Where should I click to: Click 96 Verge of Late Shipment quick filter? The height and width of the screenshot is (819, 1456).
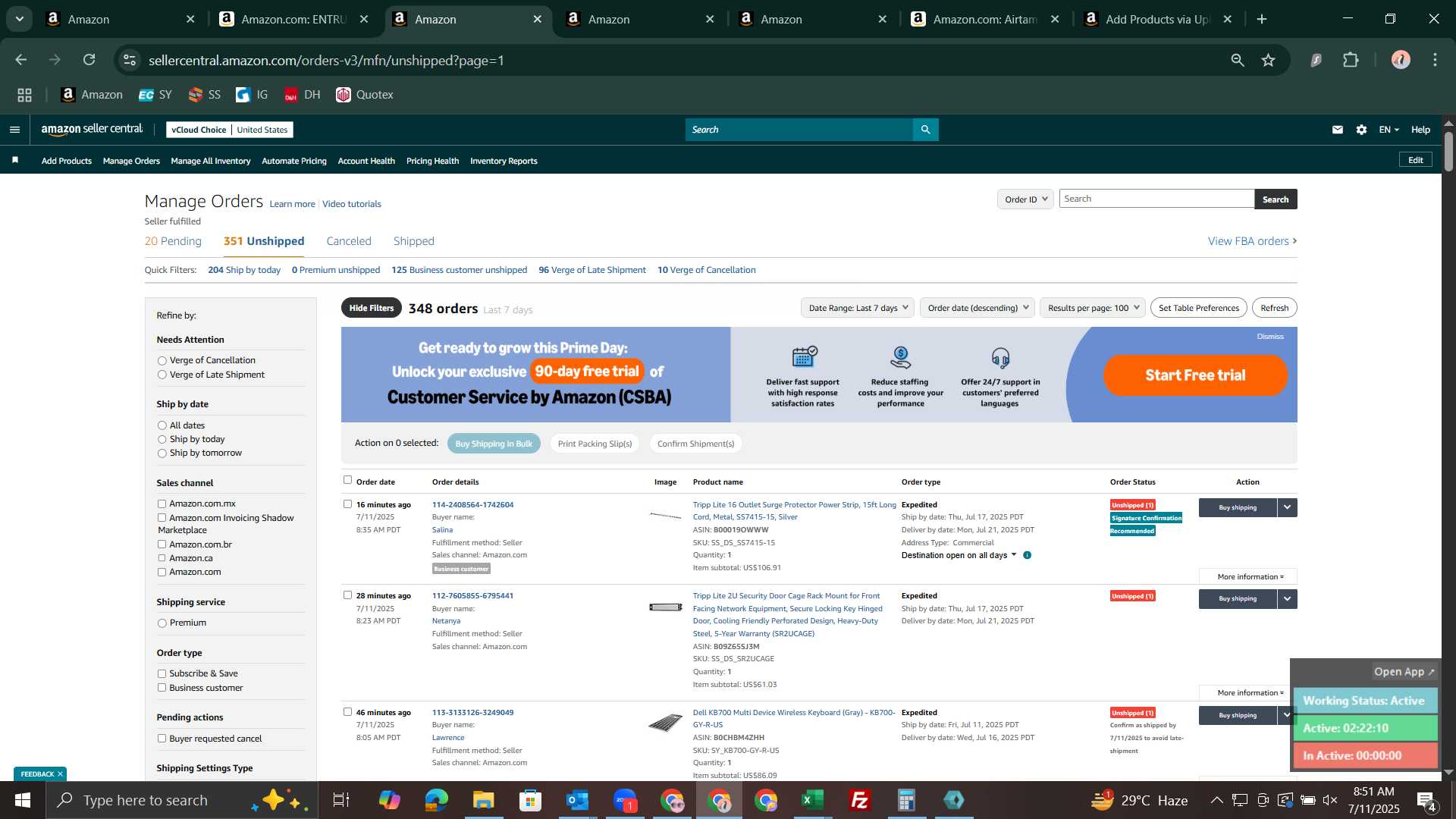pos(591,270)
